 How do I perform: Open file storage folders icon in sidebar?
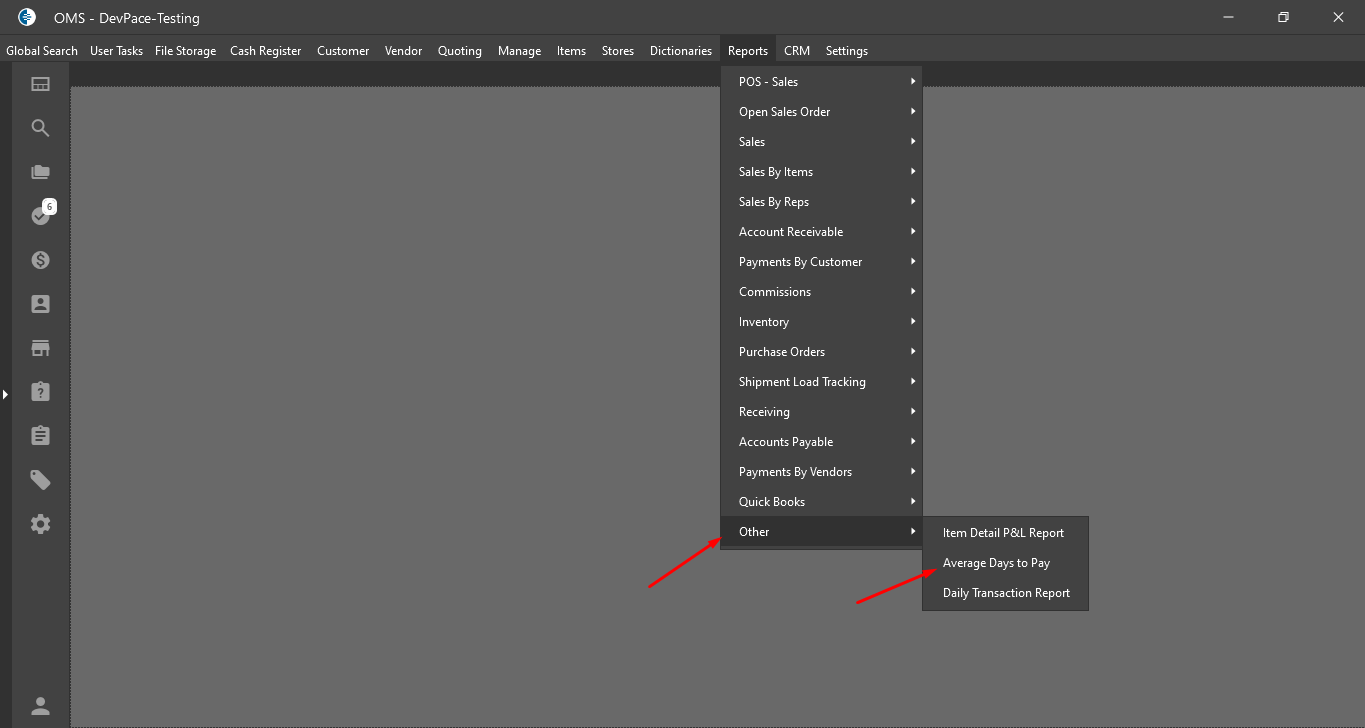40,172
